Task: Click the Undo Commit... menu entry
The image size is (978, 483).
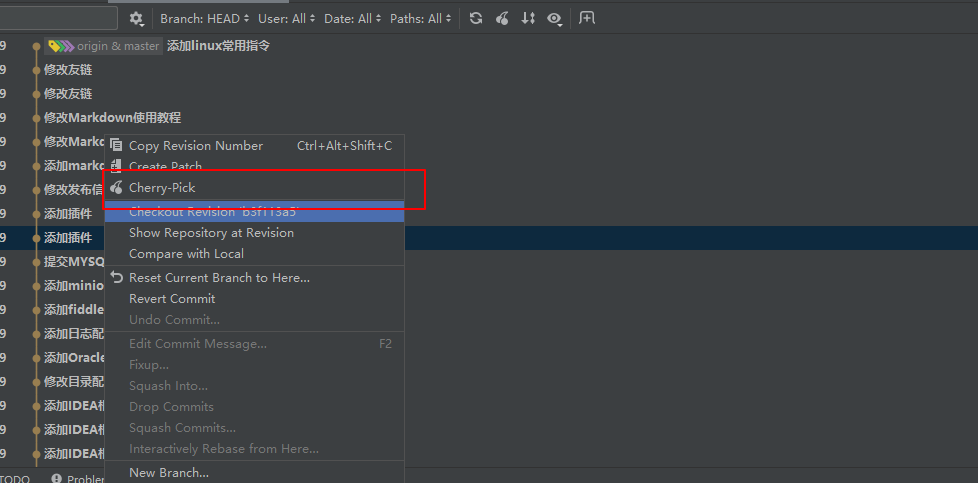Action: [254, 320]
